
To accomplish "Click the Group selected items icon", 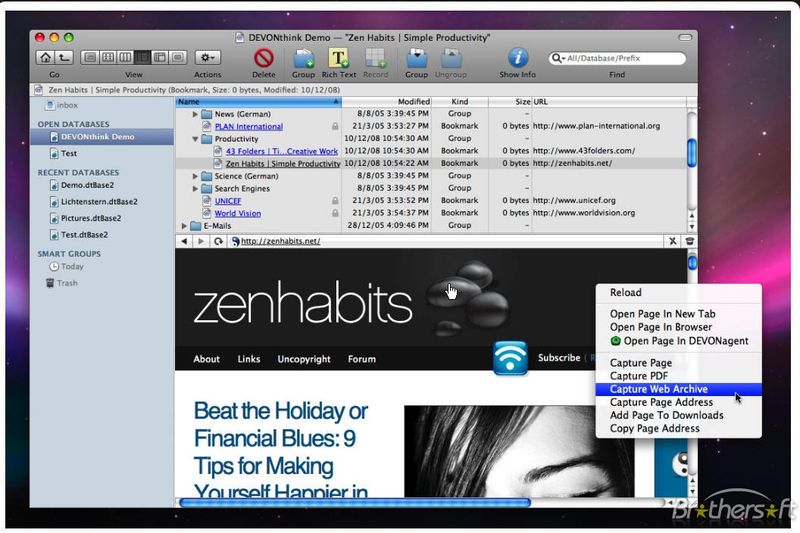I will click(x=416, y=58).
